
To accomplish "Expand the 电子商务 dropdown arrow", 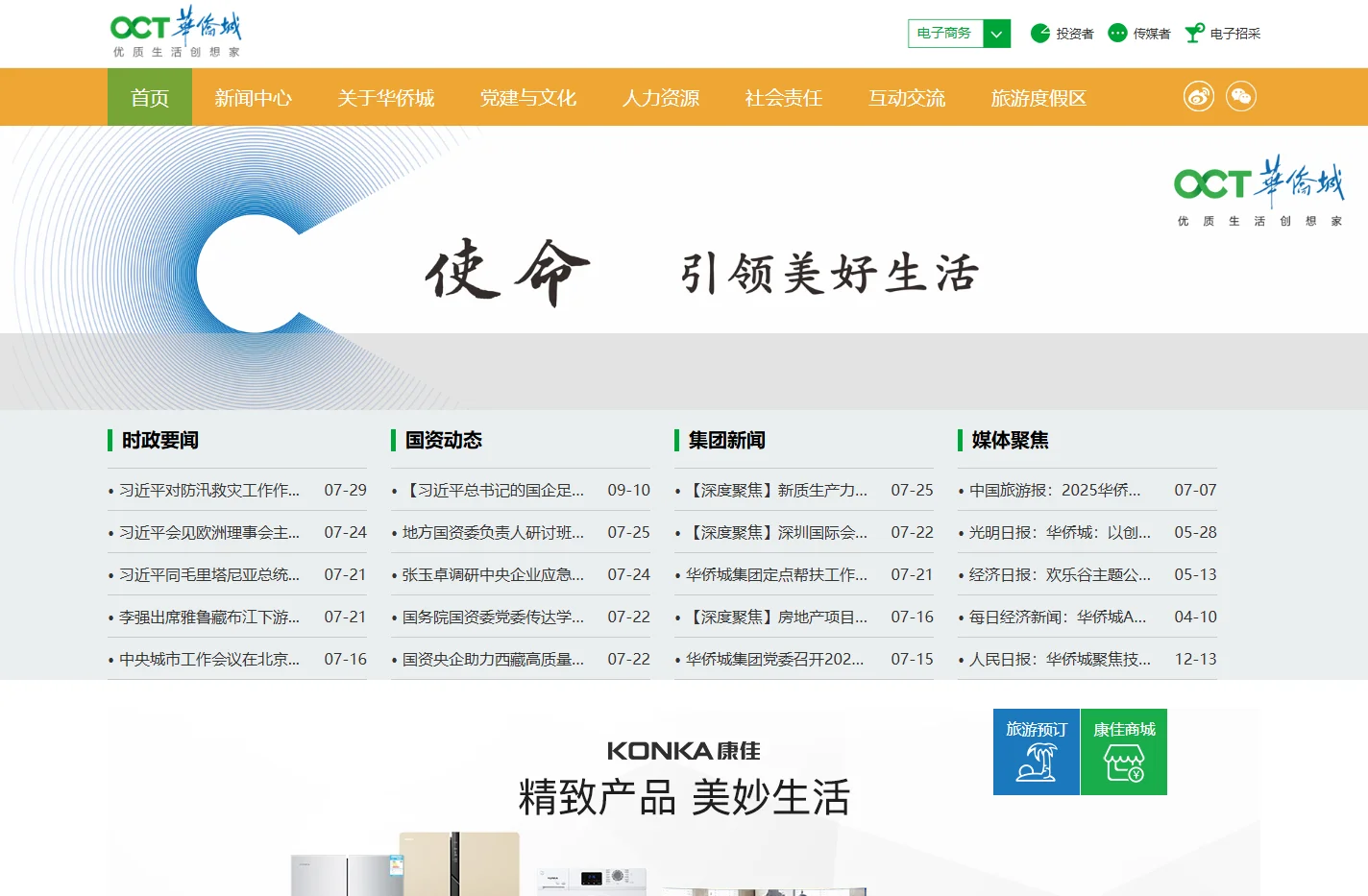I will coord(997,34).
